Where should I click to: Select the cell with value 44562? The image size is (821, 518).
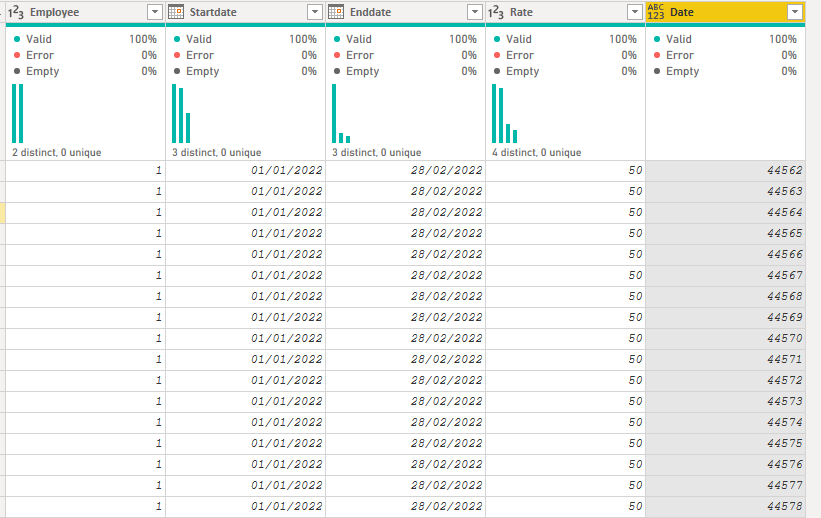pos(725,171)
